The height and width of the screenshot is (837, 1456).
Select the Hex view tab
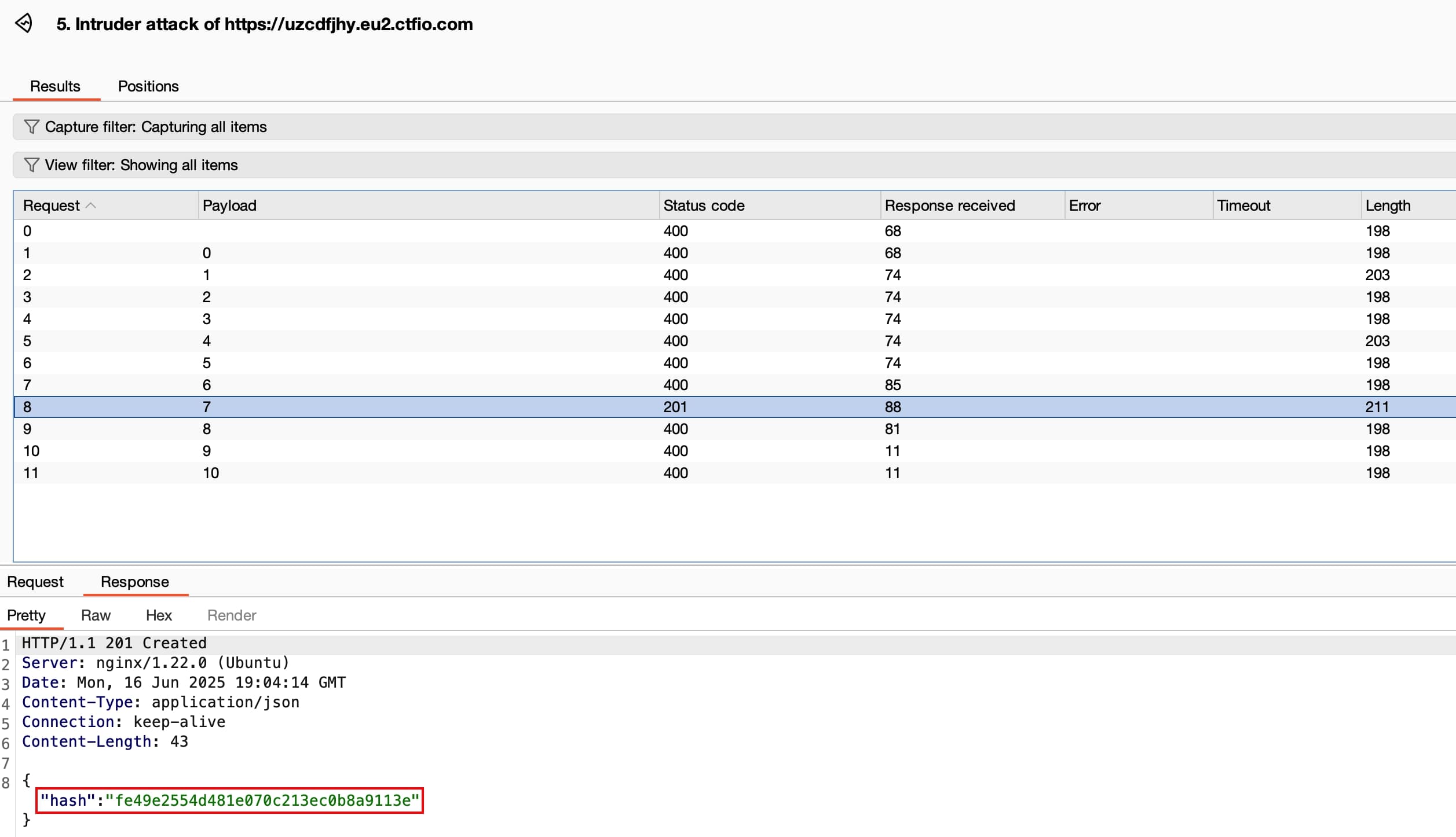[x=159, y=615]
